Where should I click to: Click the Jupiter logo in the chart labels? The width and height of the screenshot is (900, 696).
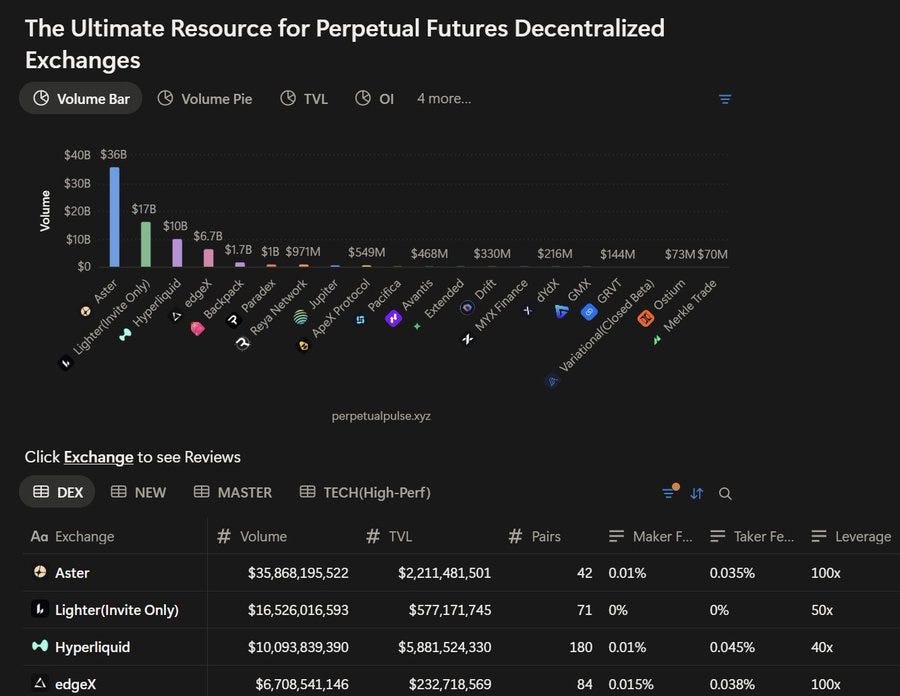click(x=300, y=315)
